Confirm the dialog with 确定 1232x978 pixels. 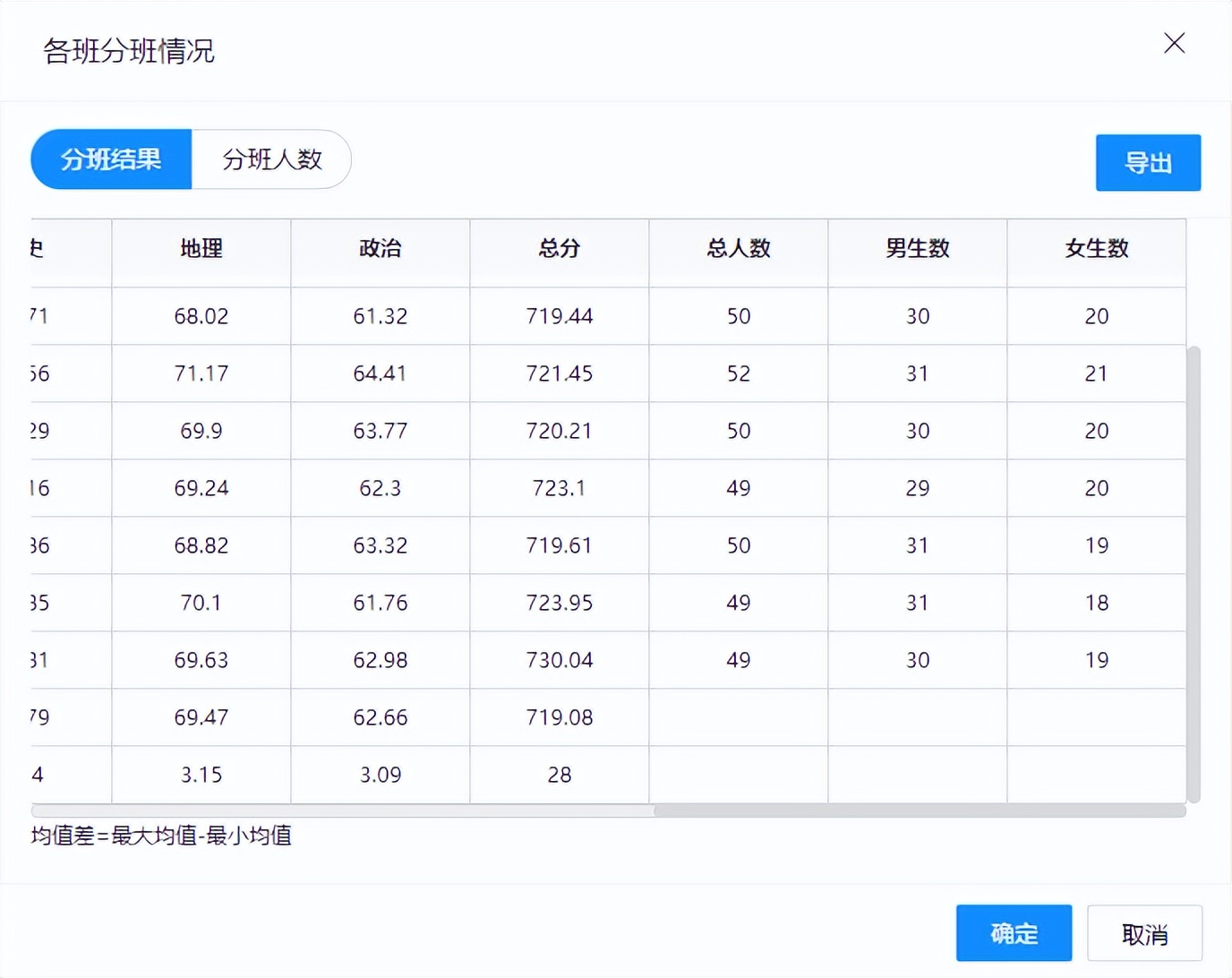(x=1013, y=932)
